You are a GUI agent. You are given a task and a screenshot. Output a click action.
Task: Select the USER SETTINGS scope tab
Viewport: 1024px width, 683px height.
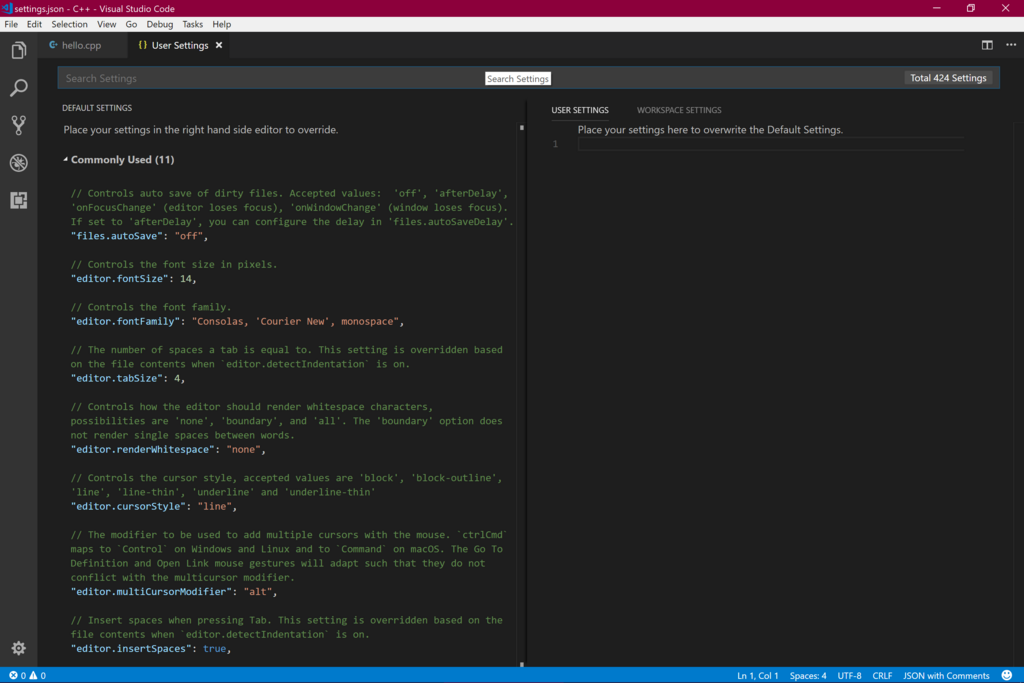[580, 110]
